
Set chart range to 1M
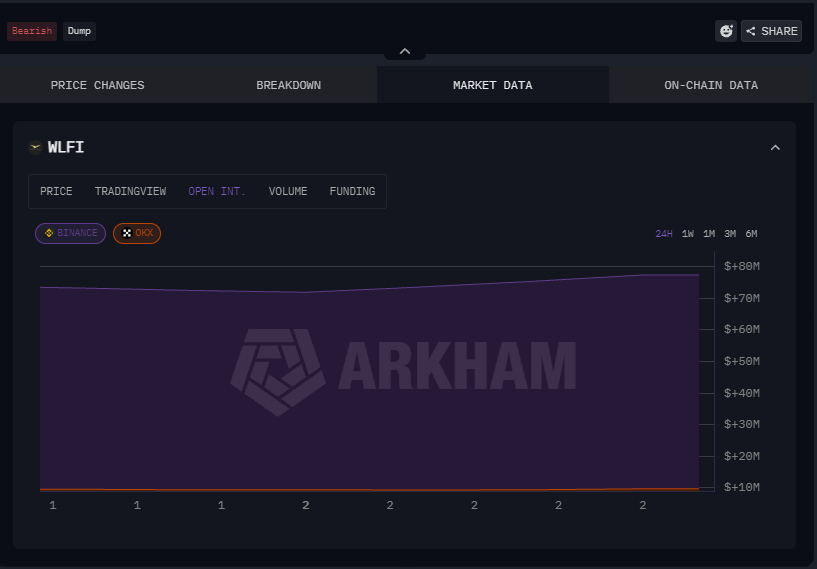click(x=709, y=233)
